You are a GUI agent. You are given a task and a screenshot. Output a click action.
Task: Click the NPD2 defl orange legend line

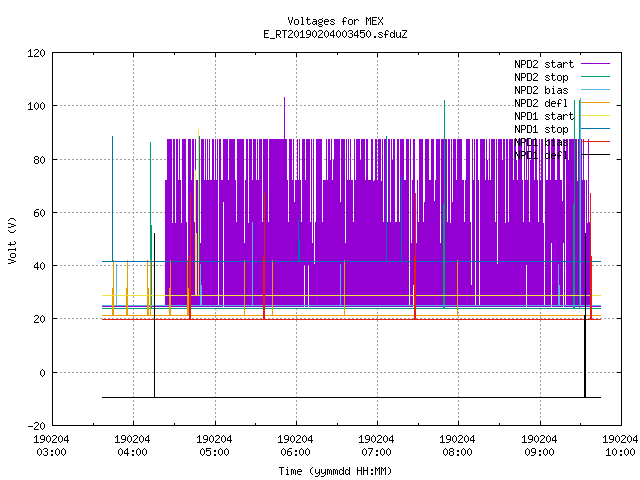[595, 103]
